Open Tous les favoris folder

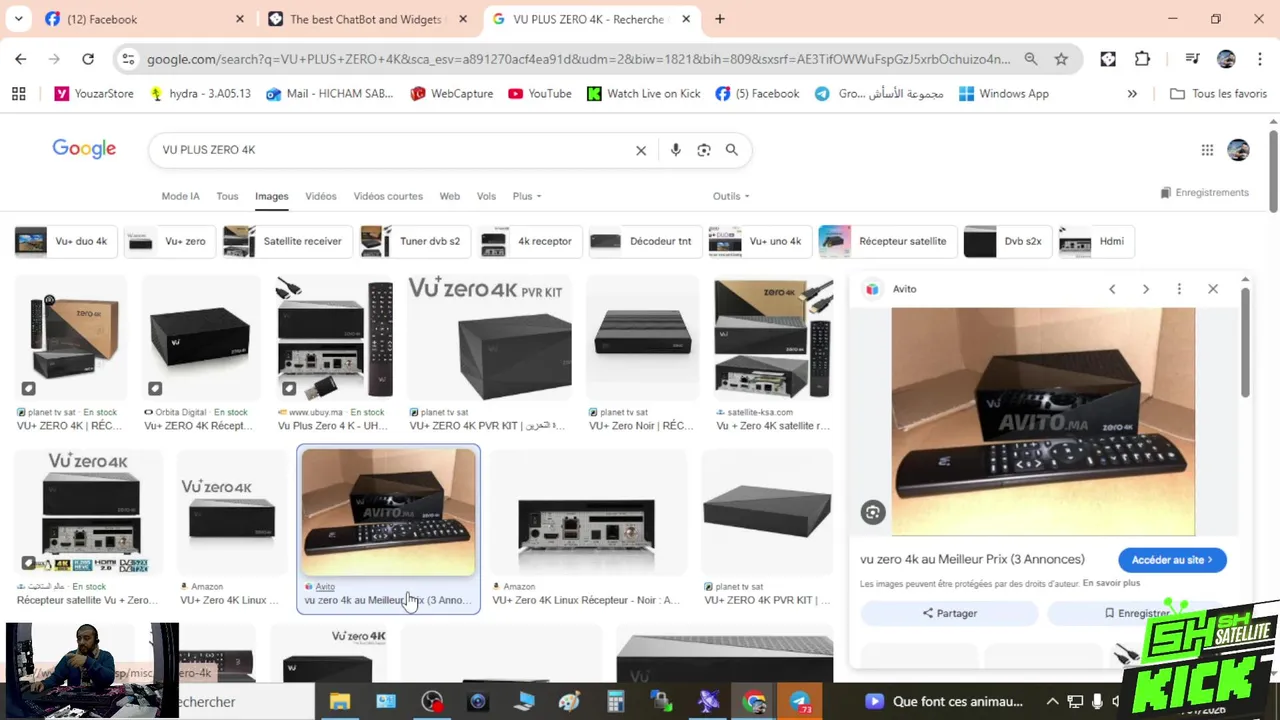[1218, 93]
